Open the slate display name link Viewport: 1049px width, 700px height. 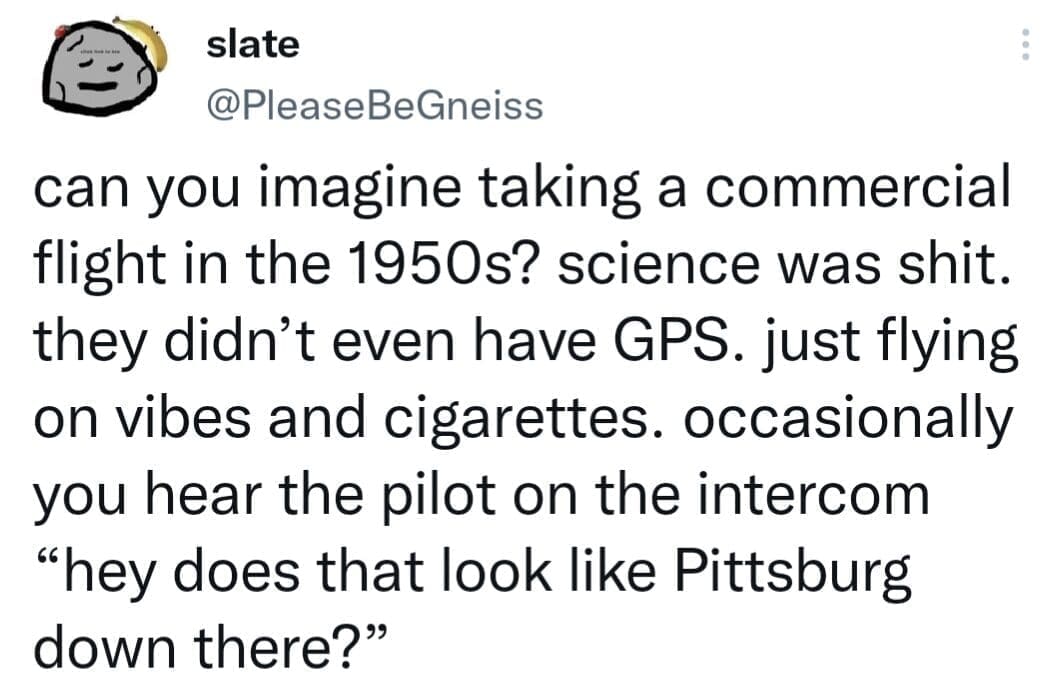[x=252, y=45]
